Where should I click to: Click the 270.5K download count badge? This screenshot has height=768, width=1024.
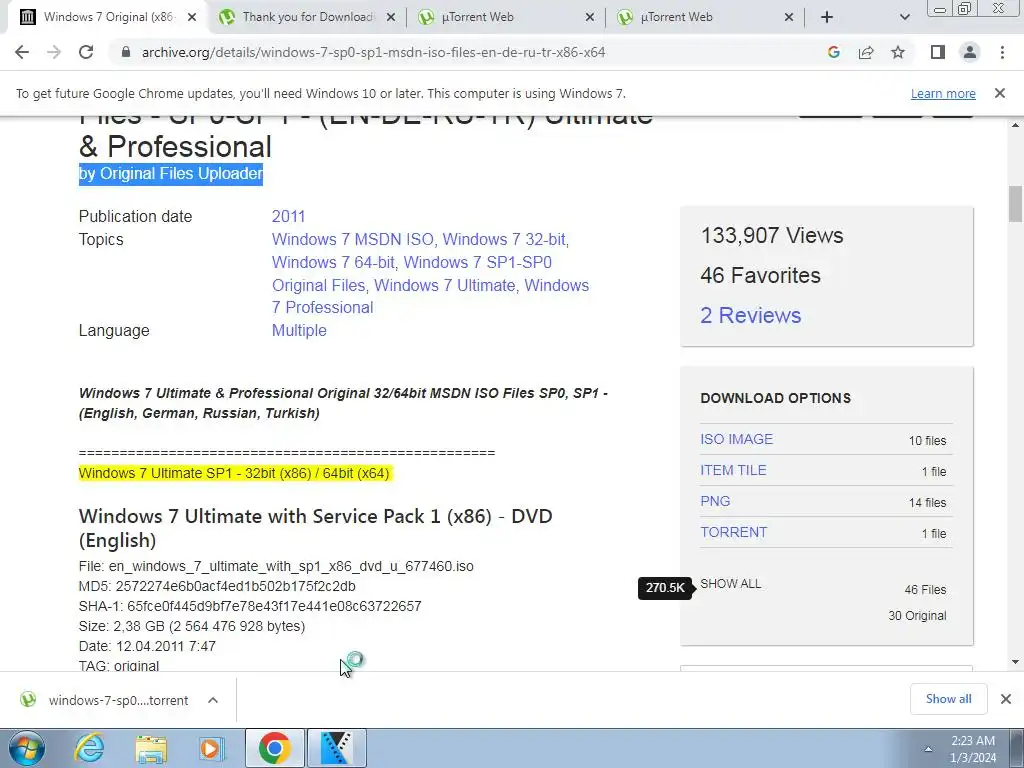coord(665,588)
